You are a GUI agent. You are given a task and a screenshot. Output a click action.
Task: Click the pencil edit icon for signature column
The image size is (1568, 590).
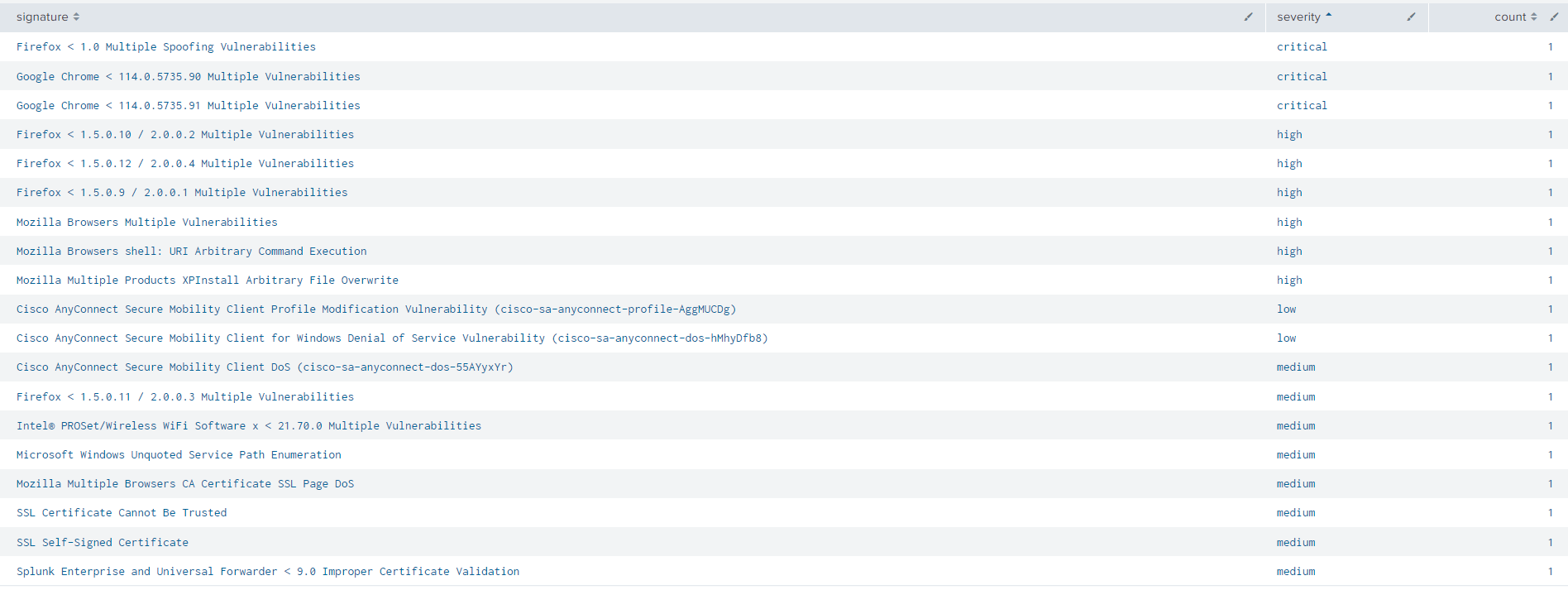click(x=1248, y=17)
